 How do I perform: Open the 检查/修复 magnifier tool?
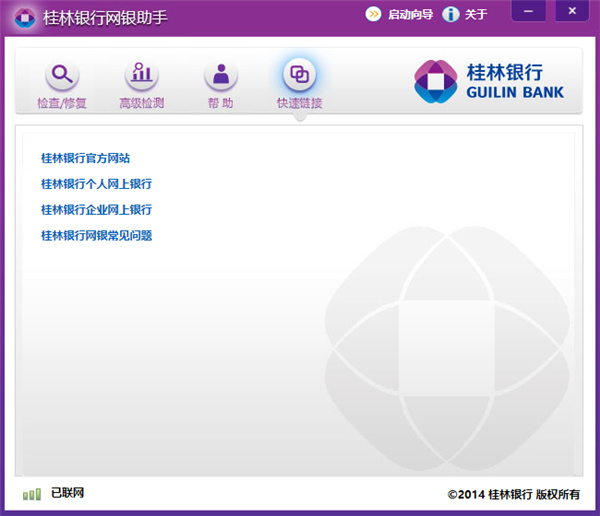coord(62,74)
